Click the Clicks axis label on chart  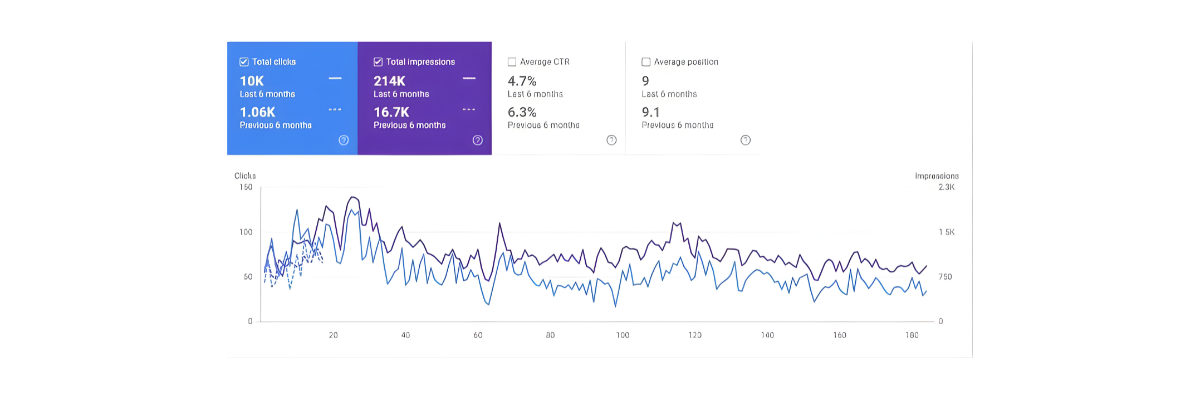[x=245, y=176]
